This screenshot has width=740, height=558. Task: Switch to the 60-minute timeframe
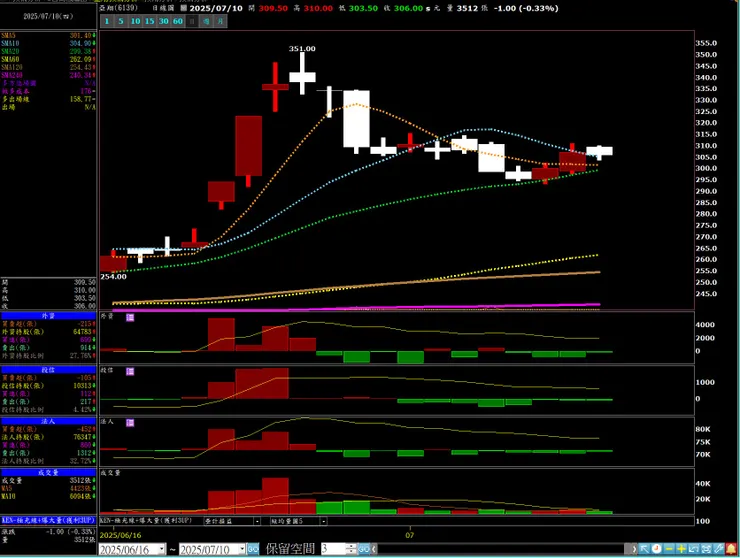pyautogui.click(x=178, y=21)
